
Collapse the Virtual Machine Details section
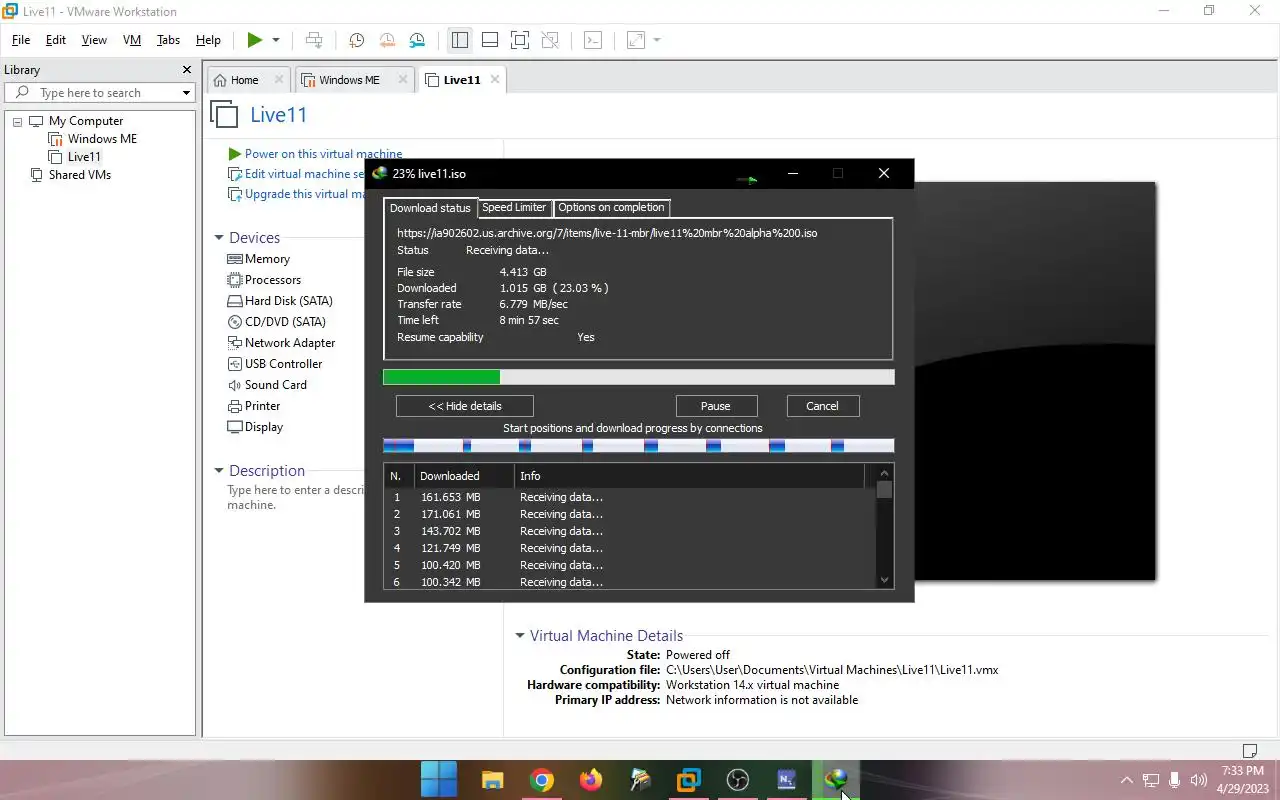tap(520, 636)
